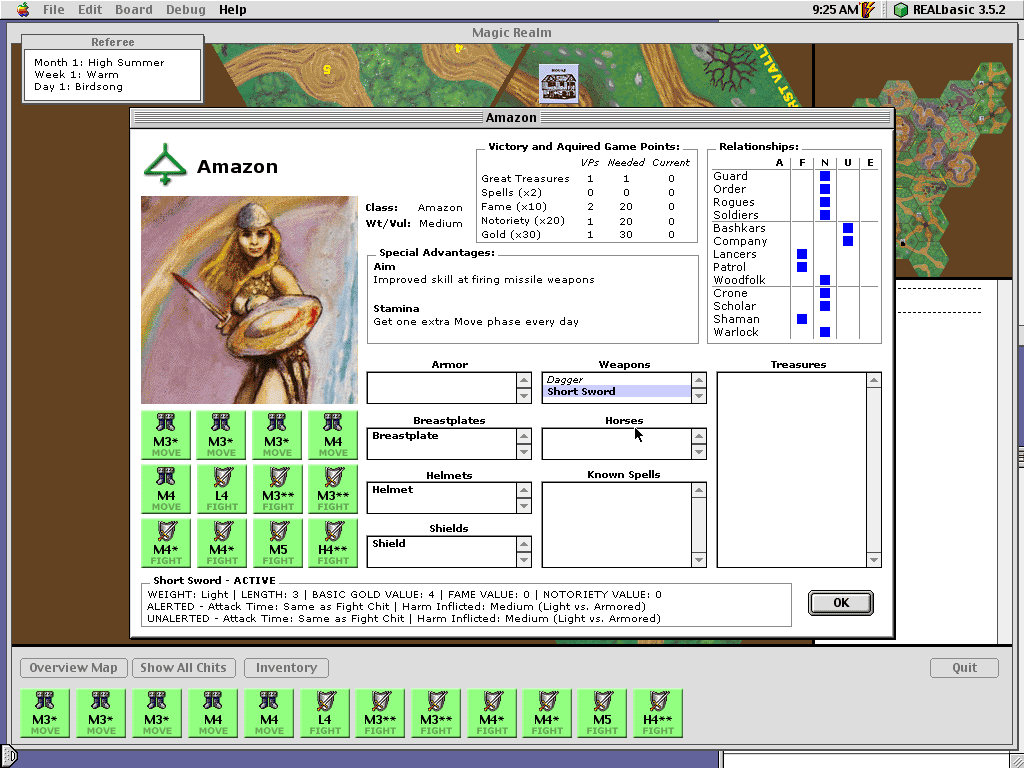1024x768 pixels.
Task: Click Show All Chits button
Action: (184, 667)
